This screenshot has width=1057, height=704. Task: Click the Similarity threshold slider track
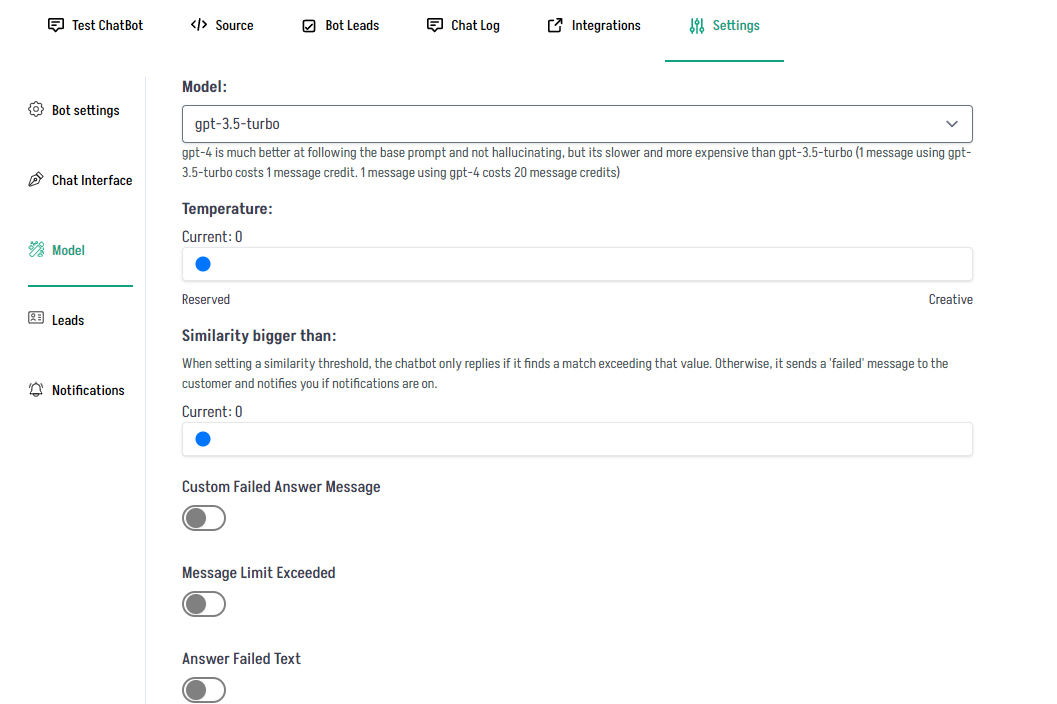[577, 439]
